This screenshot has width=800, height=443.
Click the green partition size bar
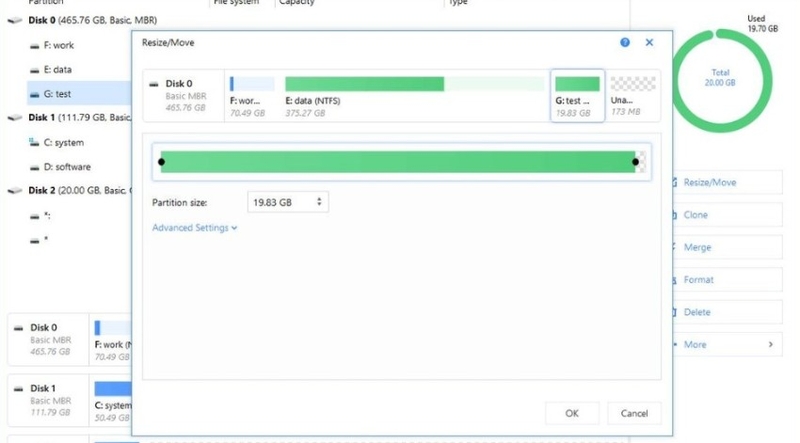pyautogui.click(x=398, y=162)
